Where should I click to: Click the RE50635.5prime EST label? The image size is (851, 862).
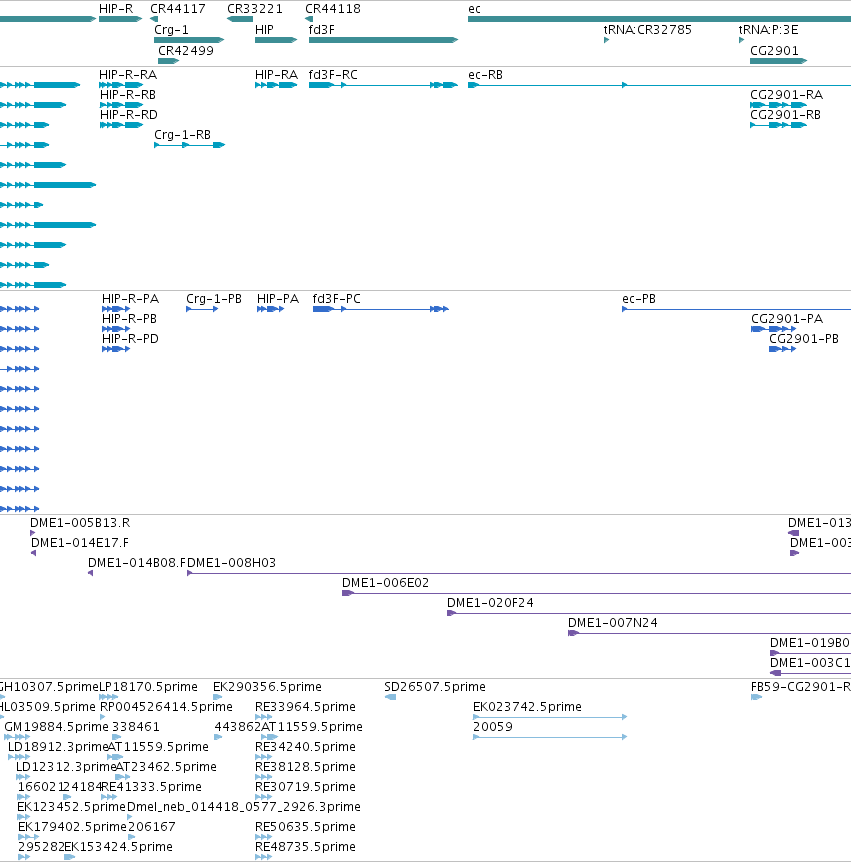coord(306,827)
